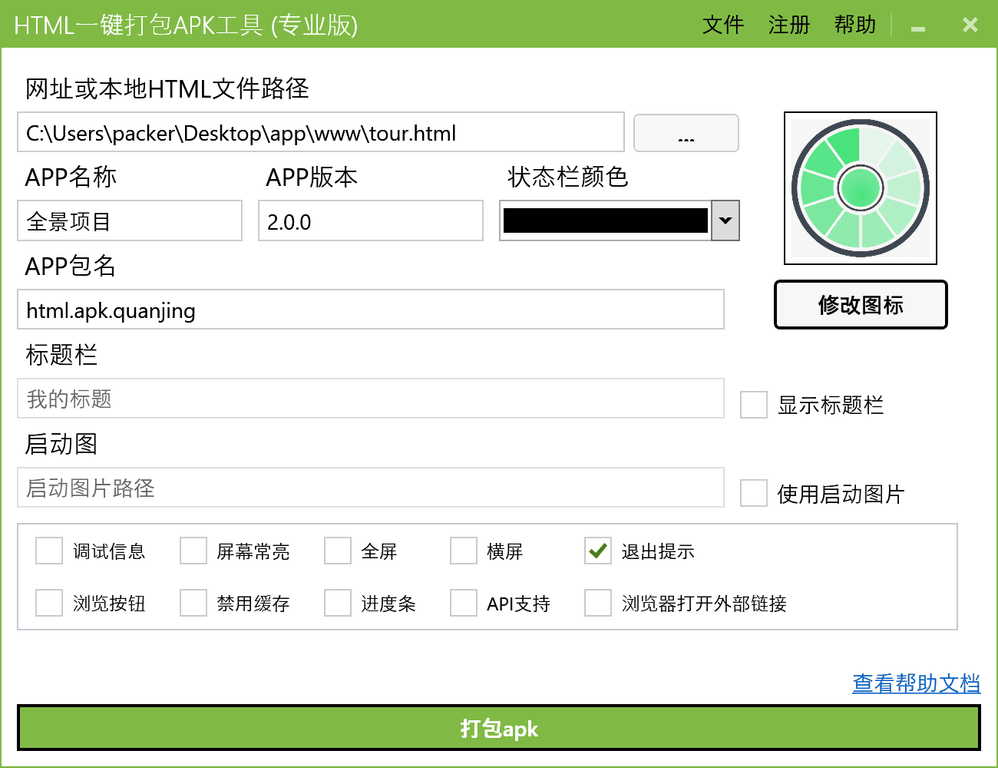Expand the 状态栏颜色 color dropdown
This screenshot has height=768, width=998.
pos(725,220)
